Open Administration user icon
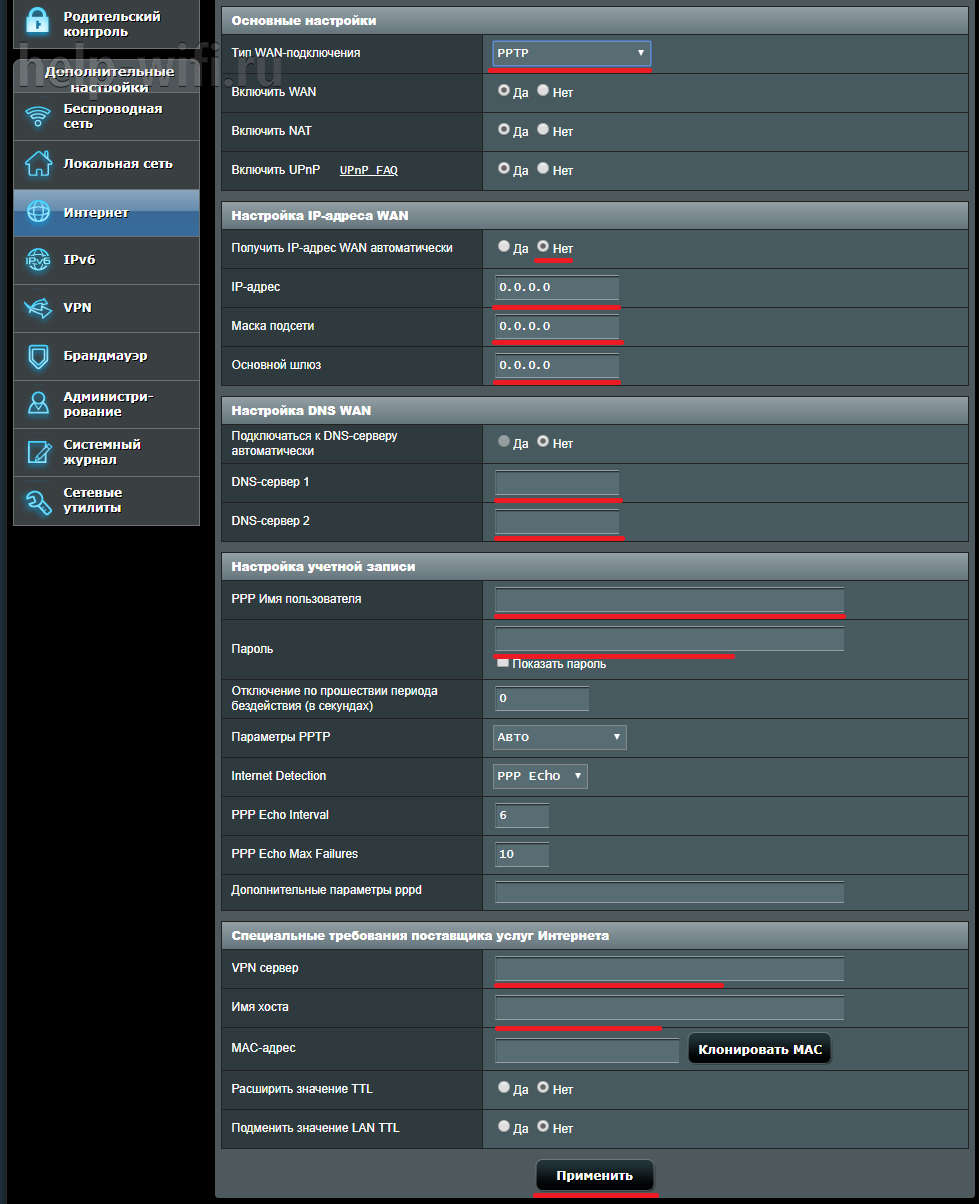Viewport: 979px width, 1204px height. point(38,404)
